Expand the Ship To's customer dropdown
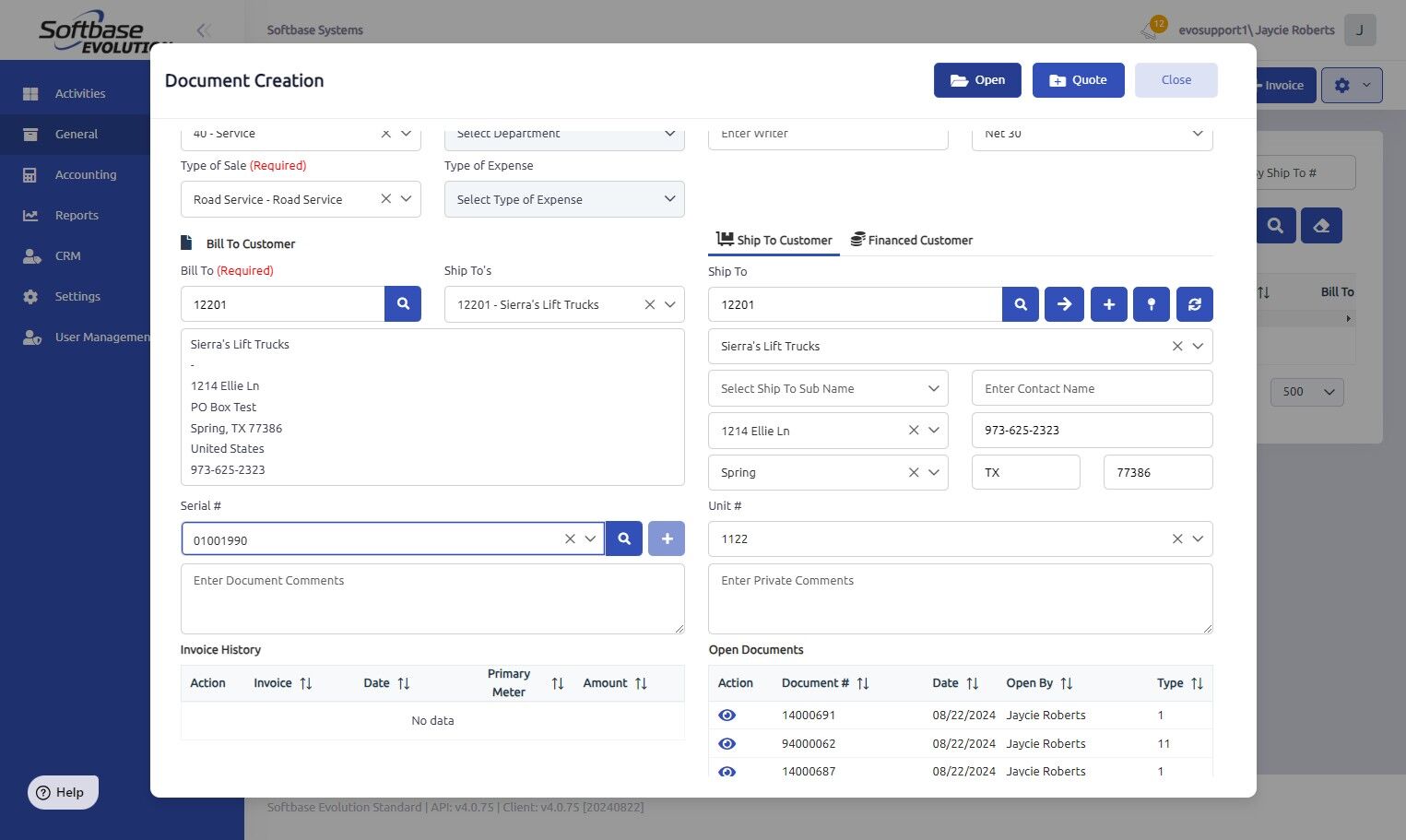 (670, 304)
